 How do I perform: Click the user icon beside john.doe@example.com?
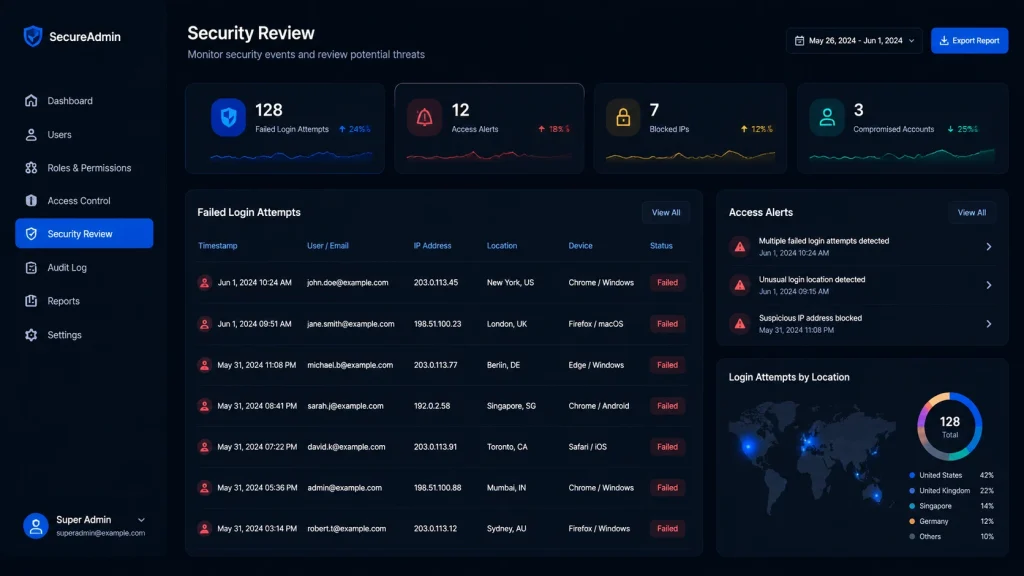(x=204, y=283)
